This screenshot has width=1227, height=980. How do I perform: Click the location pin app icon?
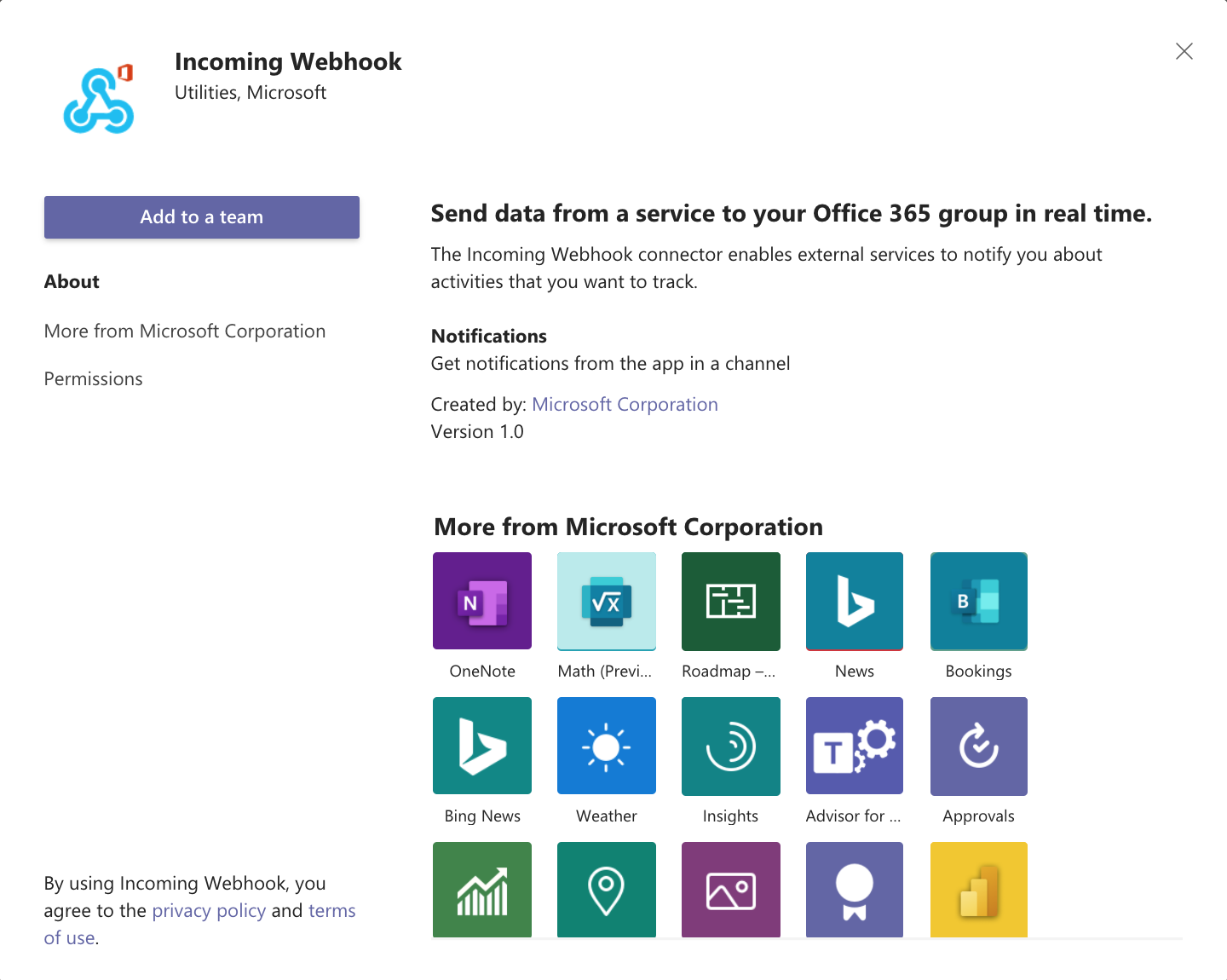tap(607, 890)
